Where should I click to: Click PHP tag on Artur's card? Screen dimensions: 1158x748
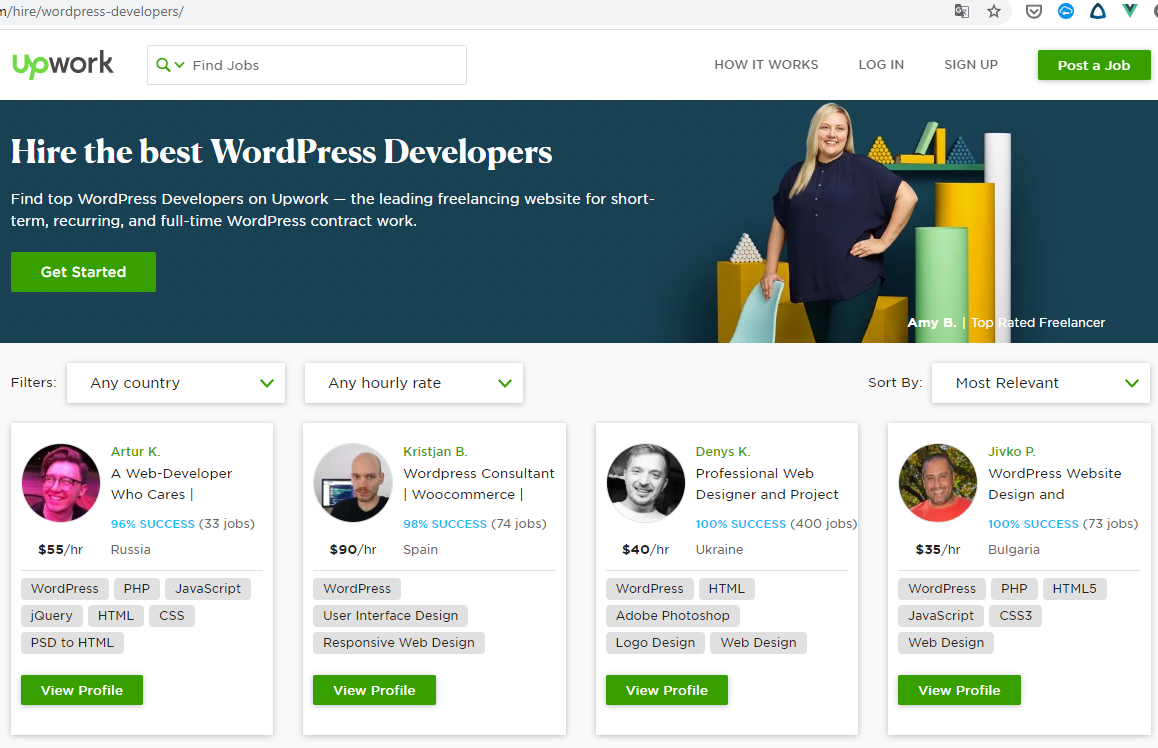click(x=137, y=589)
